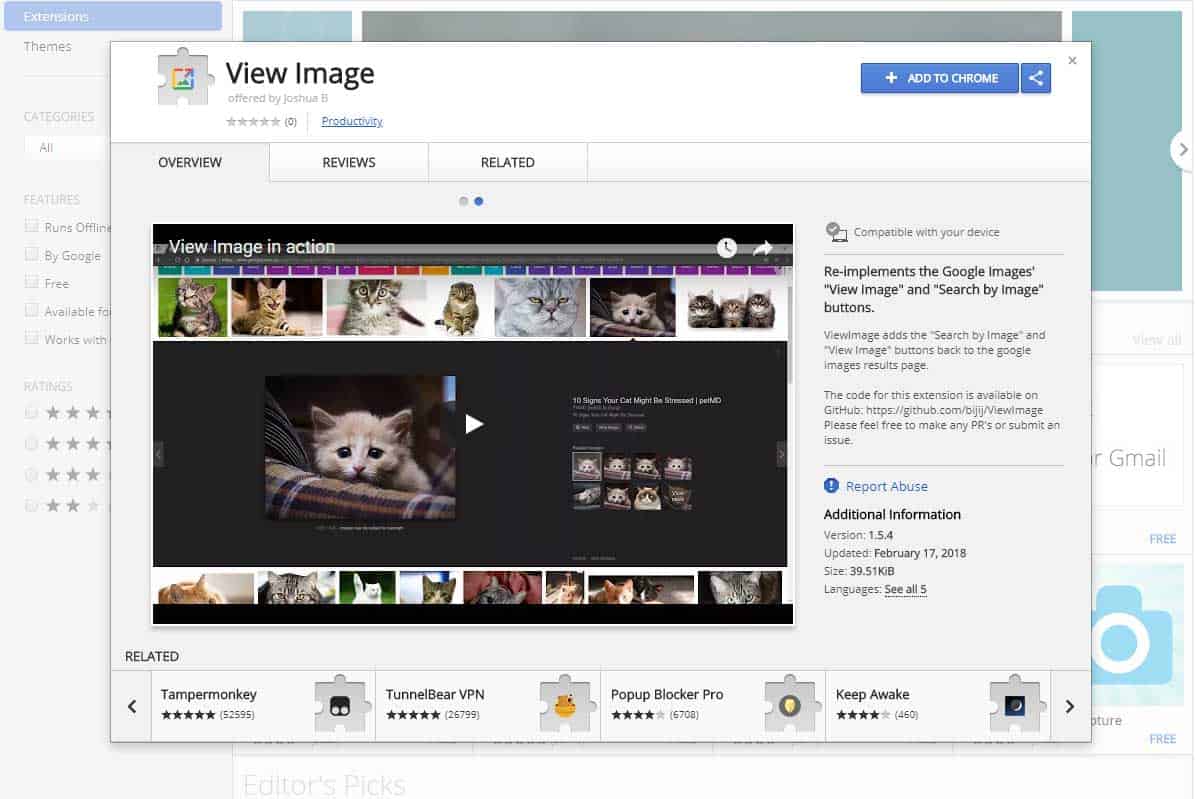Open the TunnelBear VPN related extension
The width and height of the screenshot is (1195, 799).
point(488,706)
